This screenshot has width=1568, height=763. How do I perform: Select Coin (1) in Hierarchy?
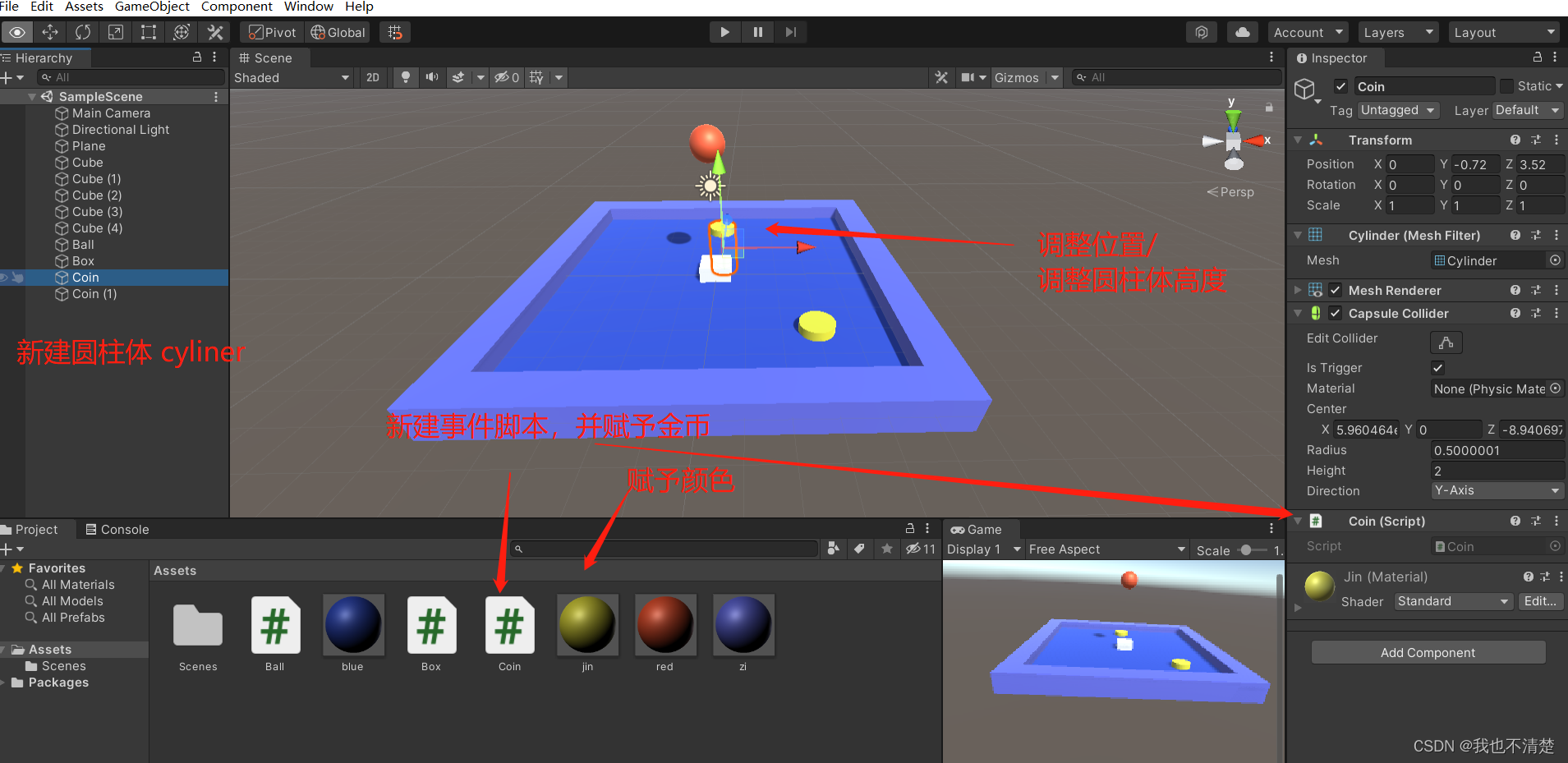pos(94,294)
